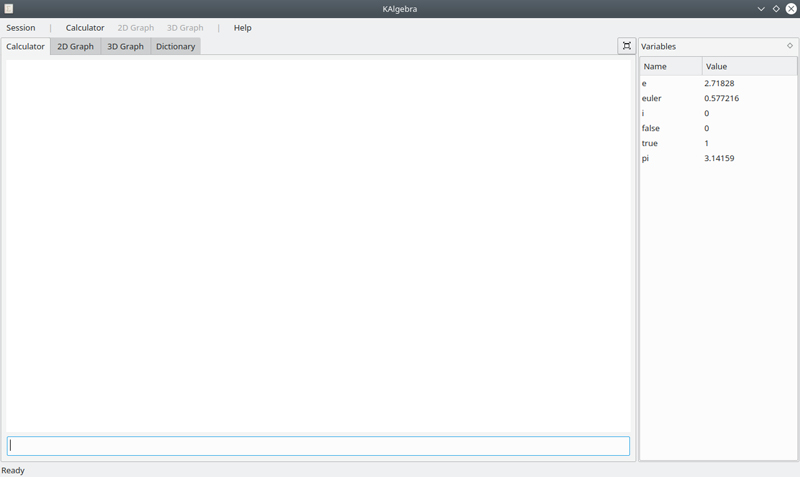Open the Help menu
Image resolution: width=800 pixels, height=477 pixels.
[x=242, y=28]
